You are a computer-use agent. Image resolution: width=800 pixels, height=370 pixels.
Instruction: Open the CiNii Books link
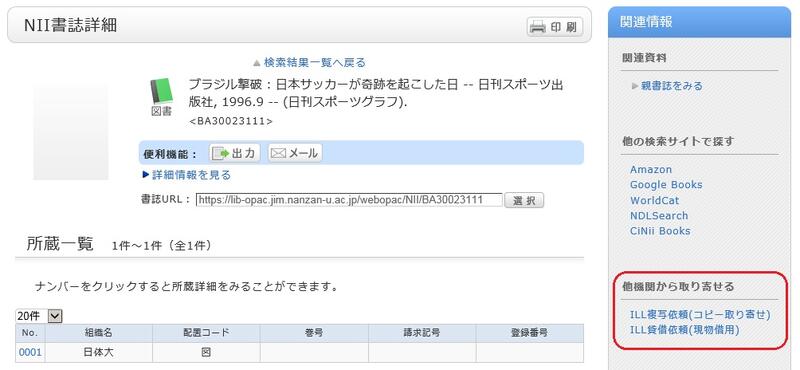click(x=660, y=231)
